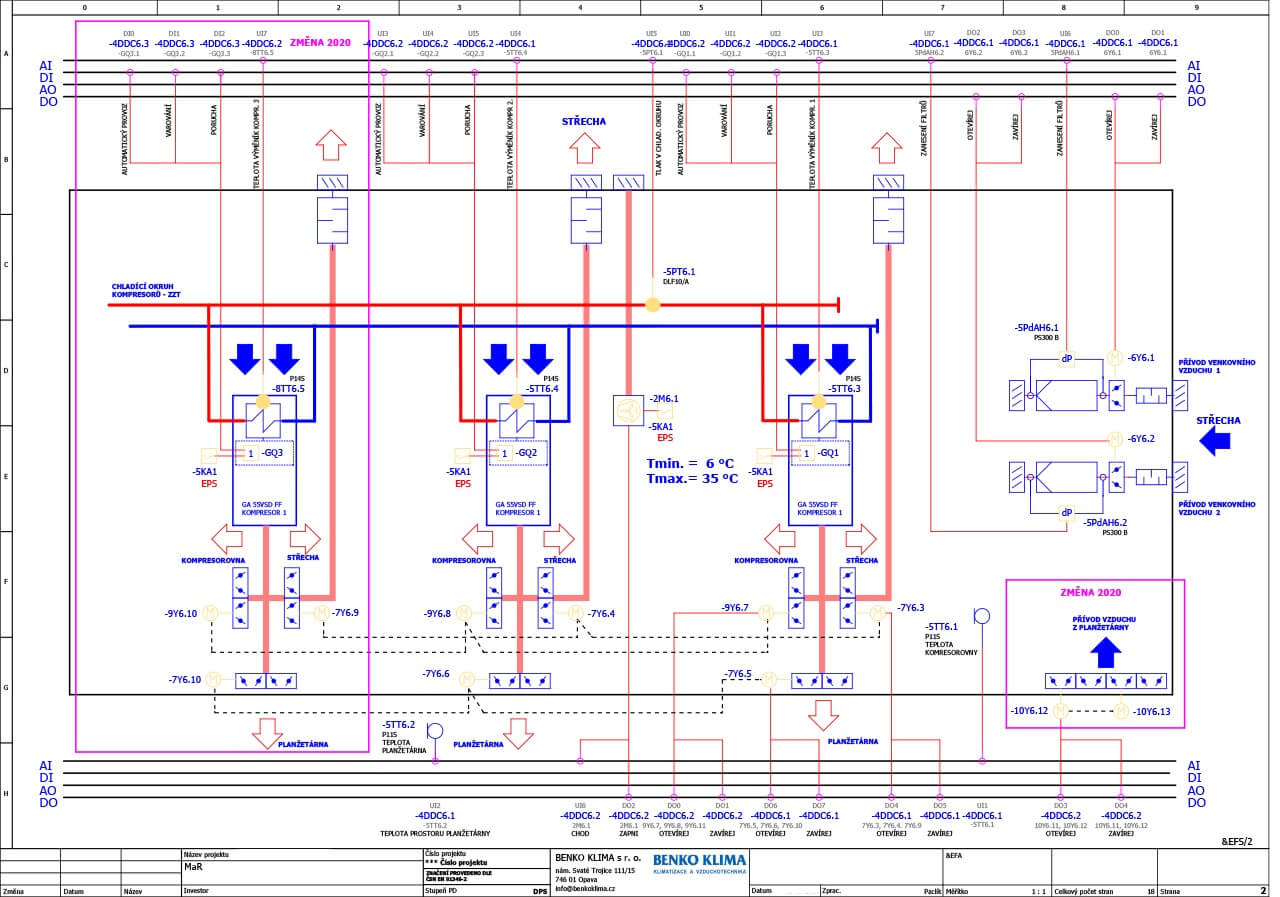1280x897 pixels.
Task: Select the GA 55VSD FF compressor with -GQ3
Action: [x=264, y=458]
